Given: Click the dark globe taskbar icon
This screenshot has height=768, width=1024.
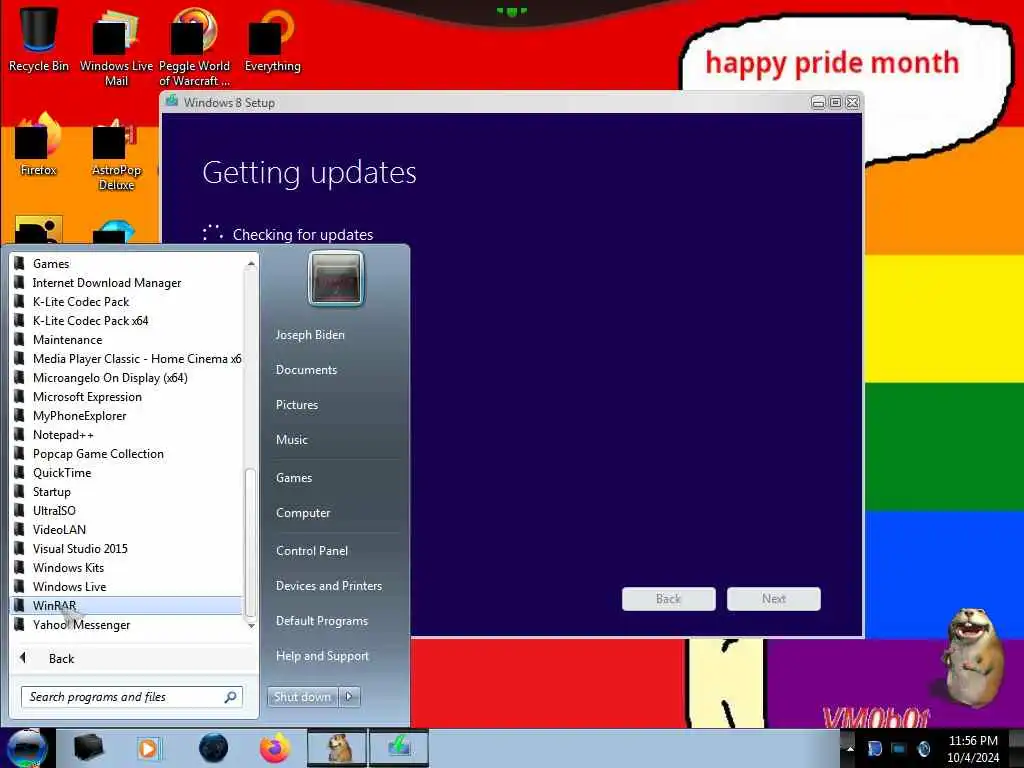Looking at the screenshot, I should (213, 748).
